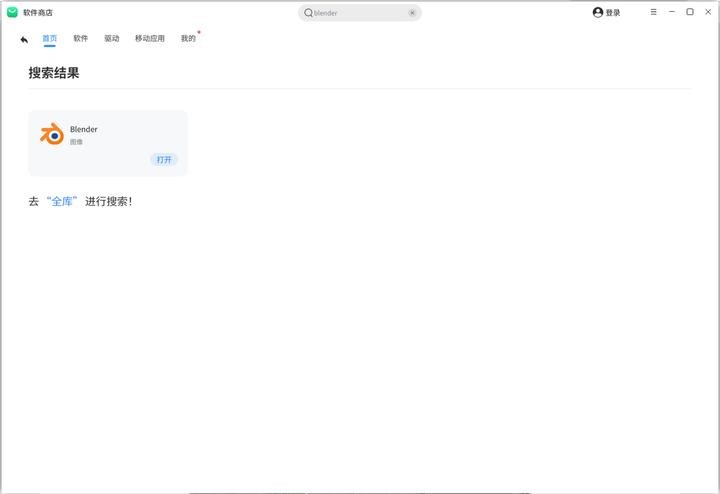The height and width of the screenshot is (494, 720).
Task: Focus the search field containing "blender"
Action: [x=360, y=13]
